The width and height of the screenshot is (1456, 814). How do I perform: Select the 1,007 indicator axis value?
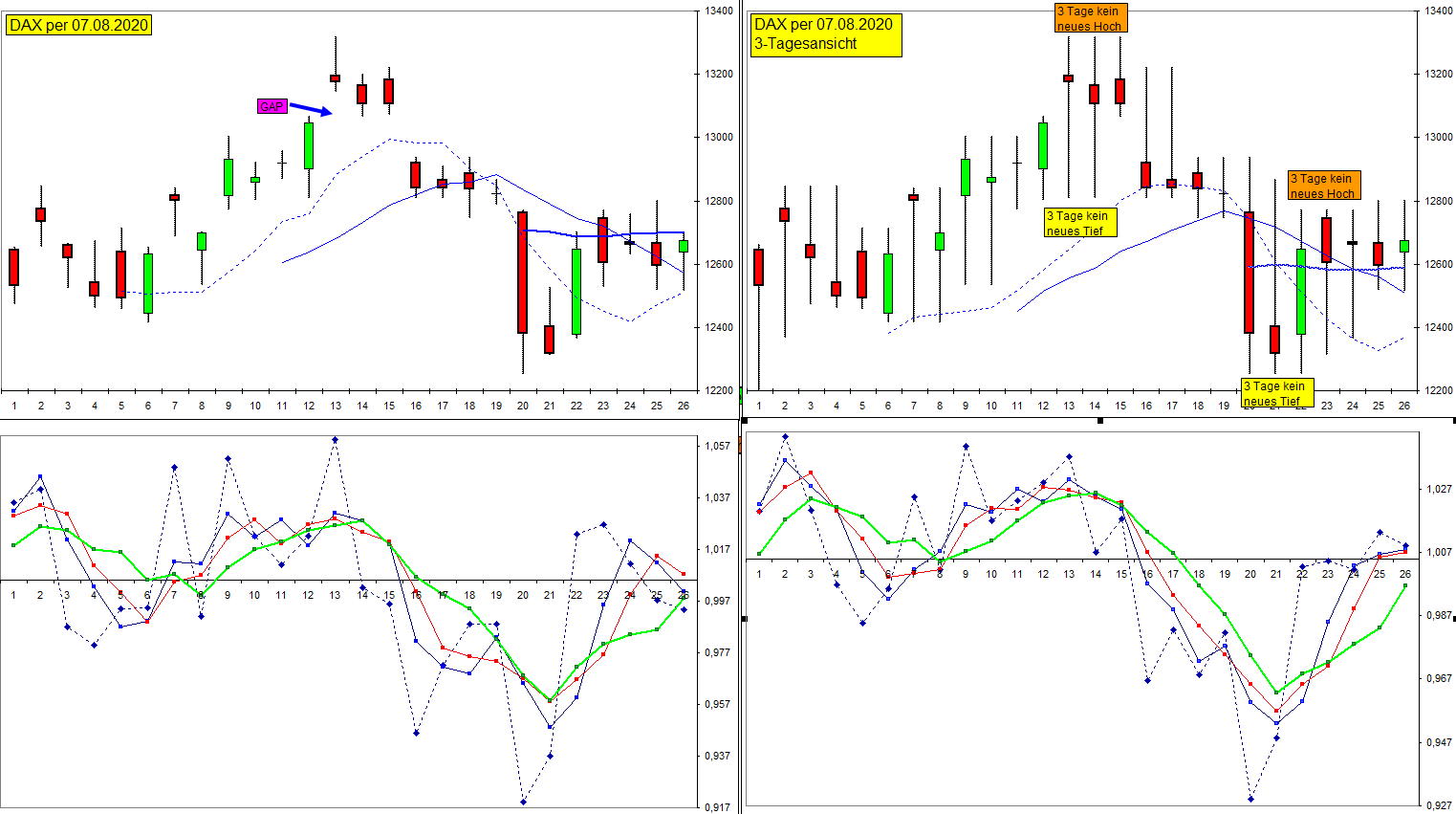[x=1440, y=553]
